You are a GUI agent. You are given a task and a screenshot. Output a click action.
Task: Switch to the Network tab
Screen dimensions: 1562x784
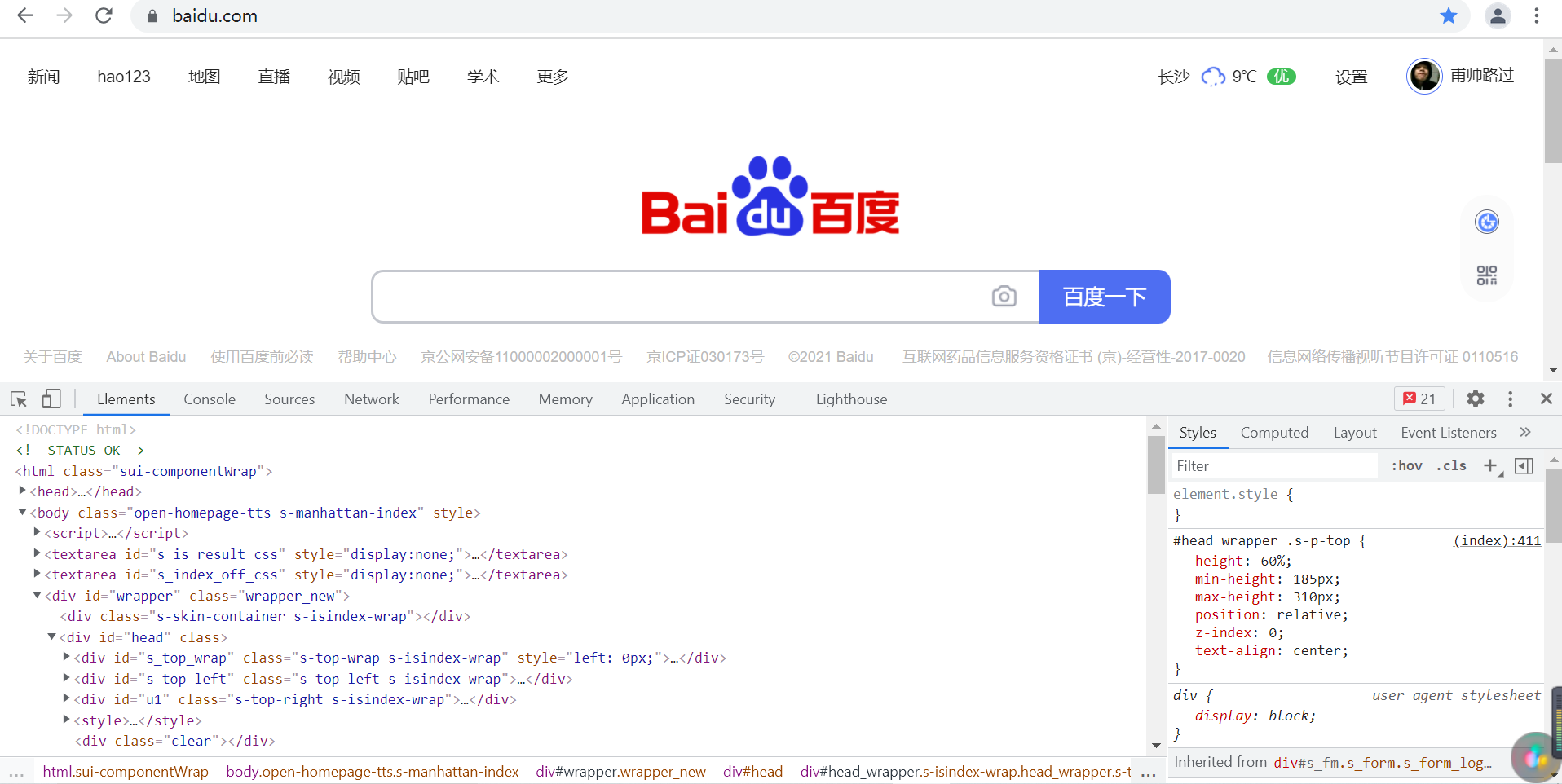coord(372,399)
